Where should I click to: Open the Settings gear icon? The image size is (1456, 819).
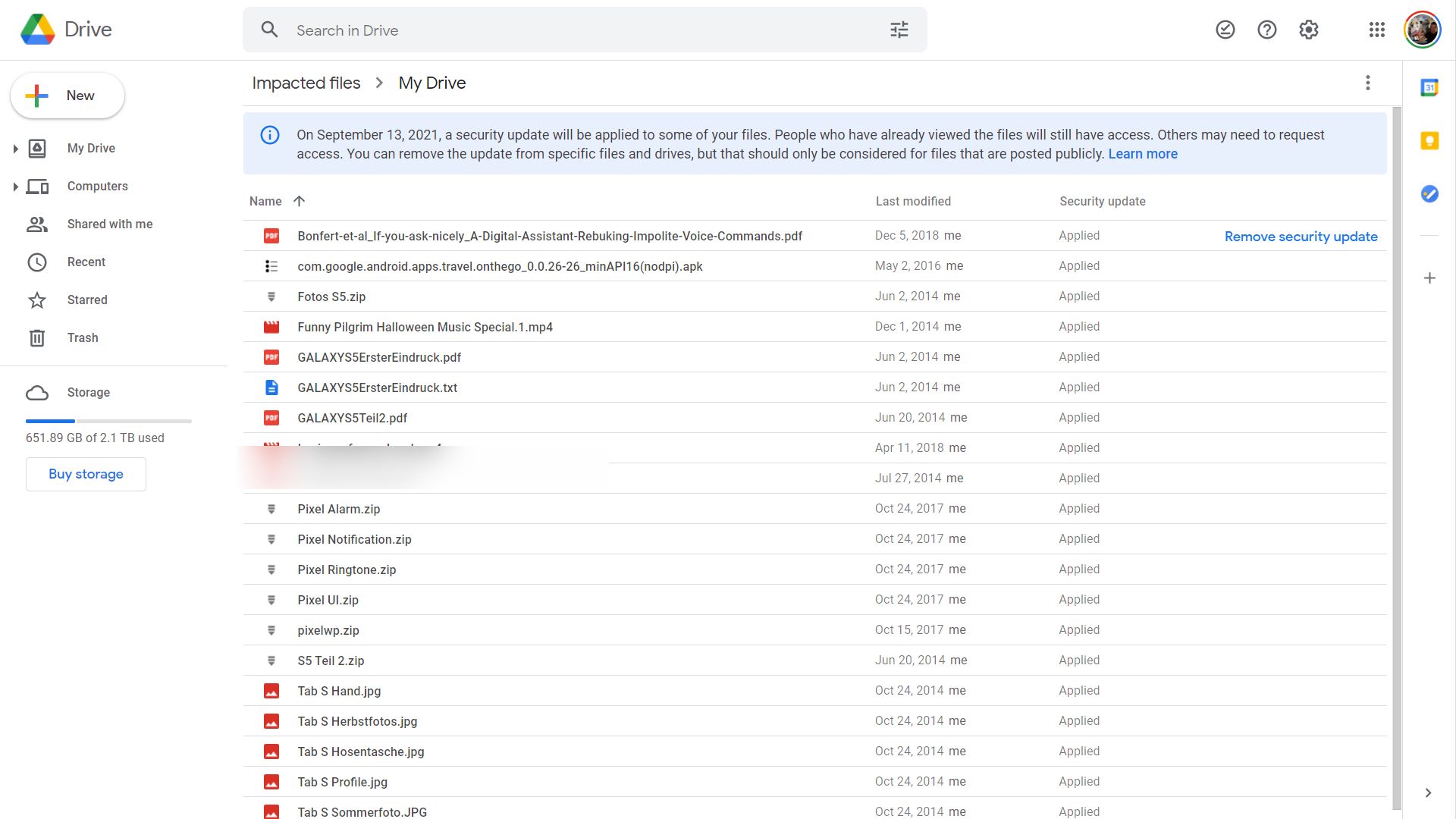[x=1308, y=30]
